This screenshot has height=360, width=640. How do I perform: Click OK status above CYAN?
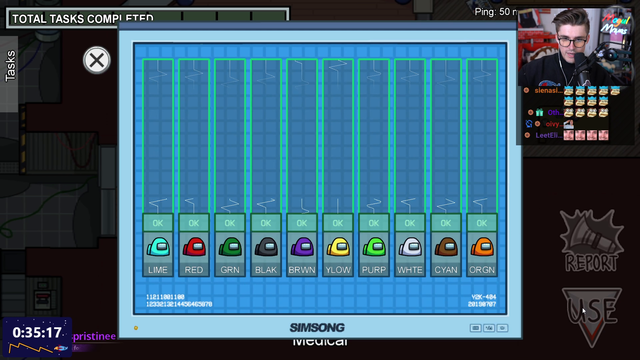[x=446, y=223]
